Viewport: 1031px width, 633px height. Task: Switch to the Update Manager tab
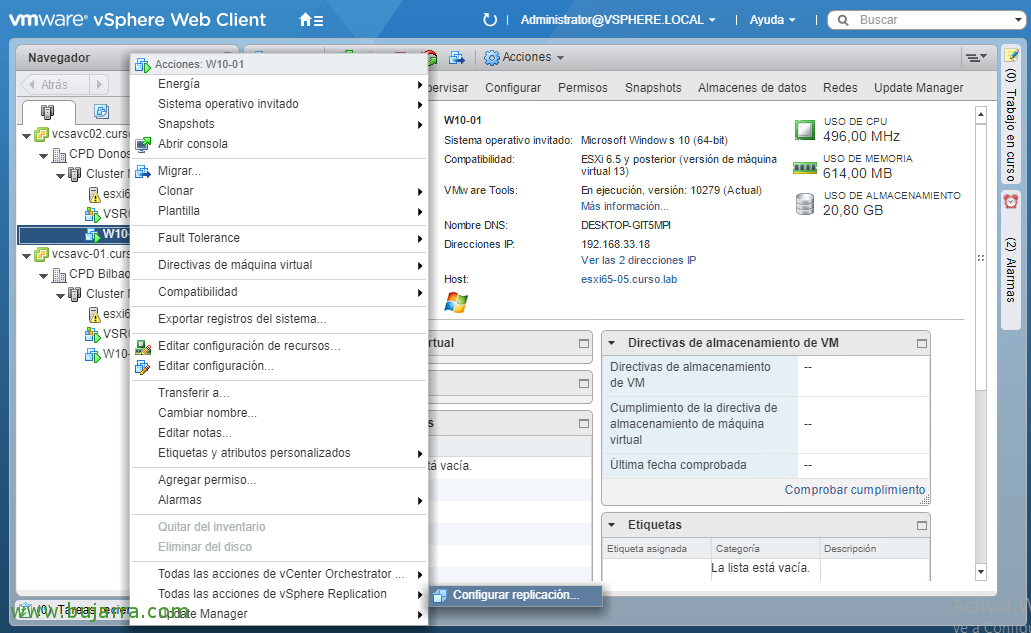pos(919,87)
